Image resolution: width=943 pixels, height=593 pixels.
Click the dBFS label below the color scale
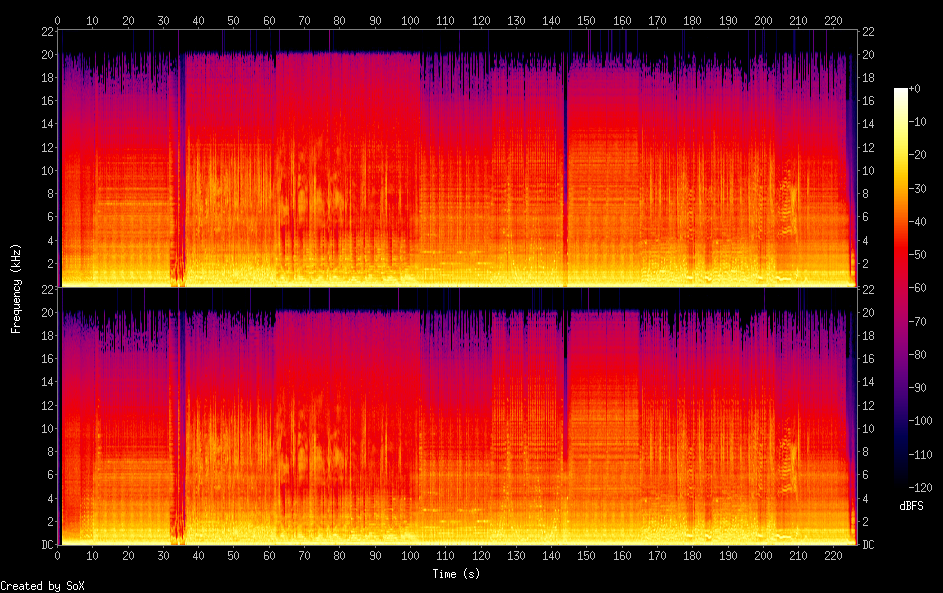[911, 506]
